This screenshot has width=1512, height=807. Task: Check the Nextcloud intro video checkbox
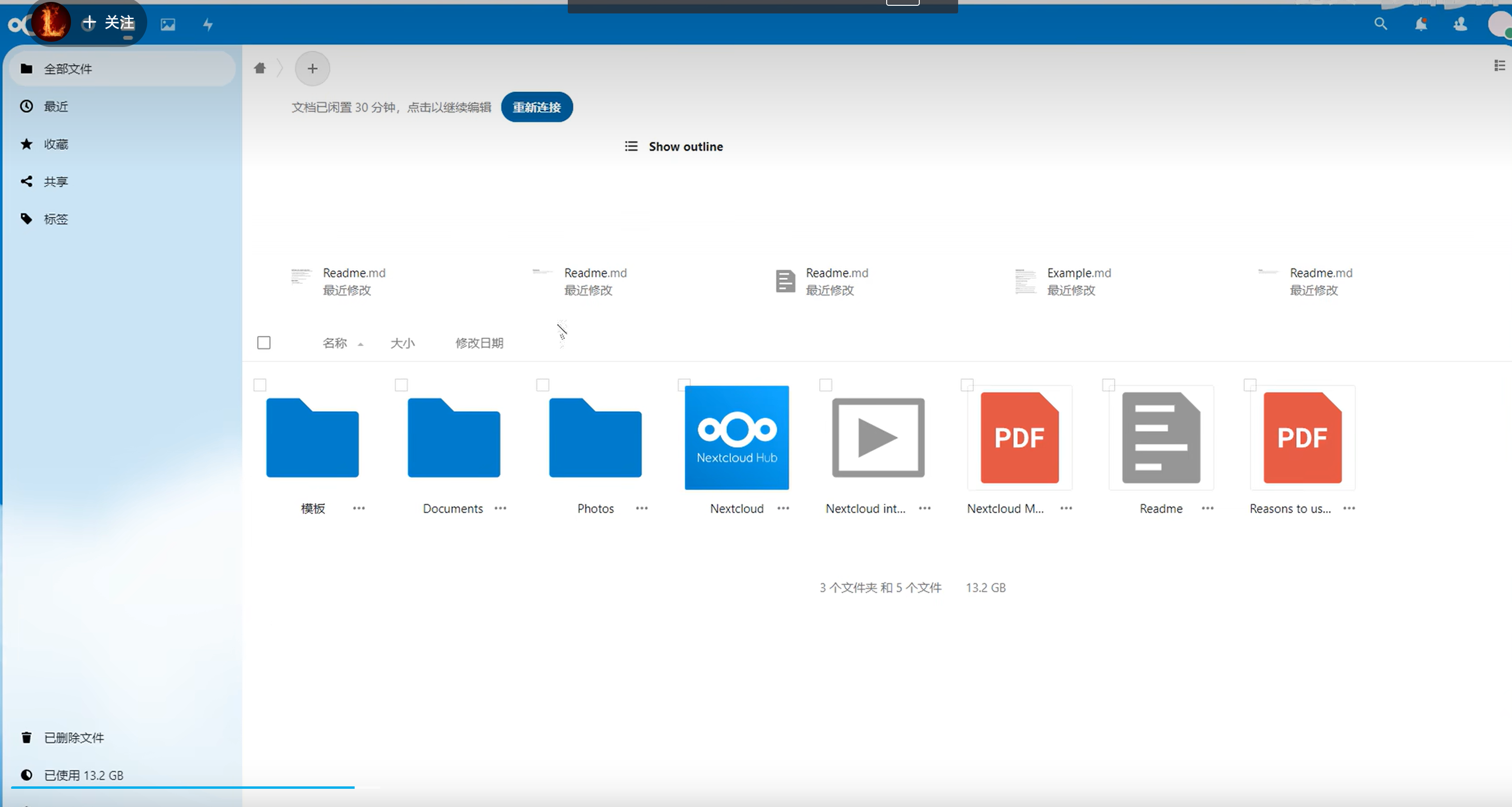826,385
